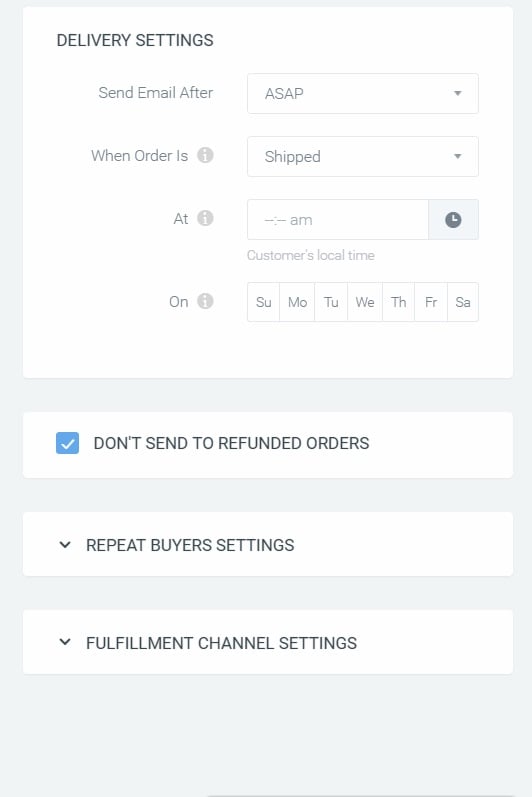Screen dimensions: 532x797
Task: Click the ASAP dropdown arrow
Action: tap(458, 94)
